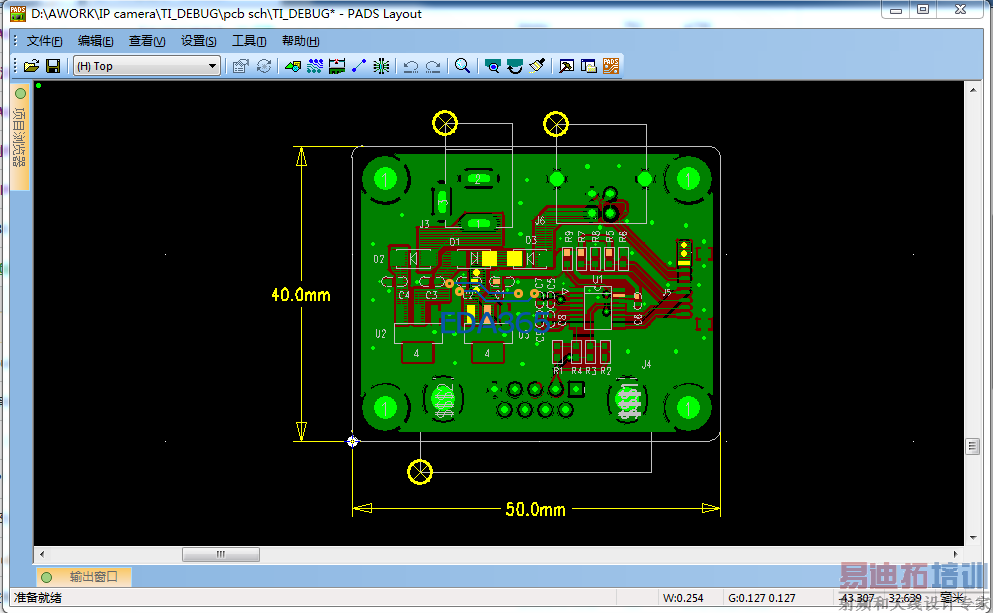Viewport: 993px width, 613px height.
Task: Activate the Zoom magnifier tool
Action: 462,66
